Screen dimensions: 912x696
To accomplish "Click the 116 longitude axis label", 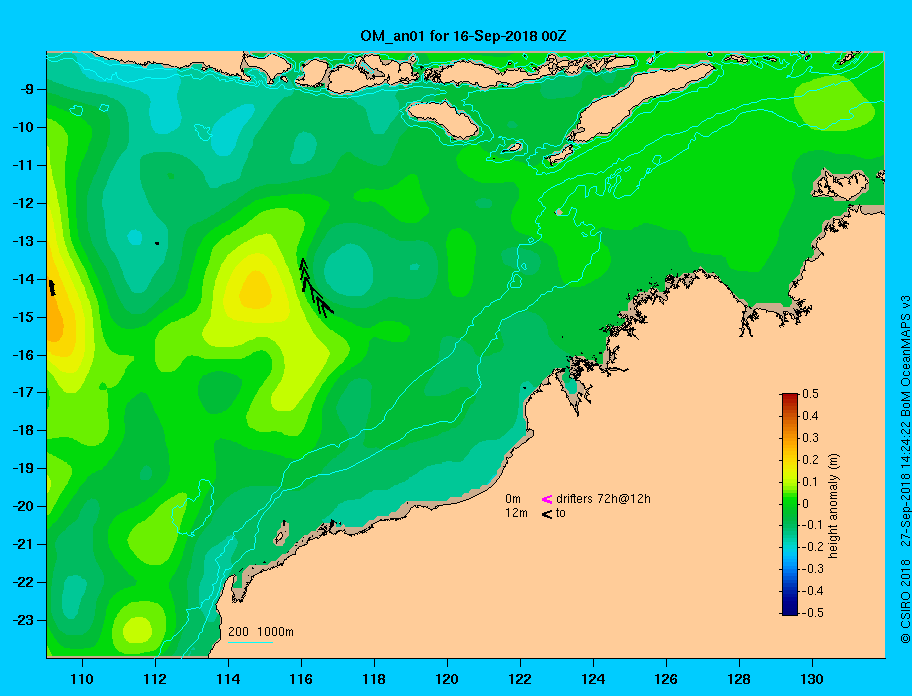I will point(301,679).
